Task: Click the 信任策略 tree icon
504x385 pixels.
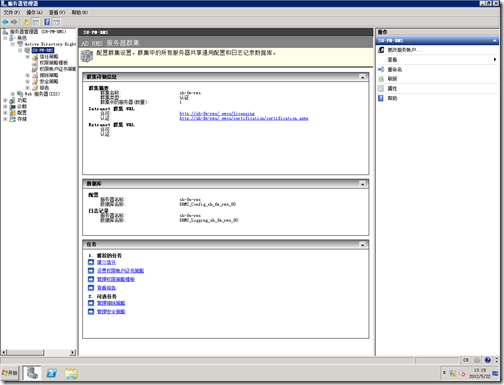Action: click(x=35, y=57)
